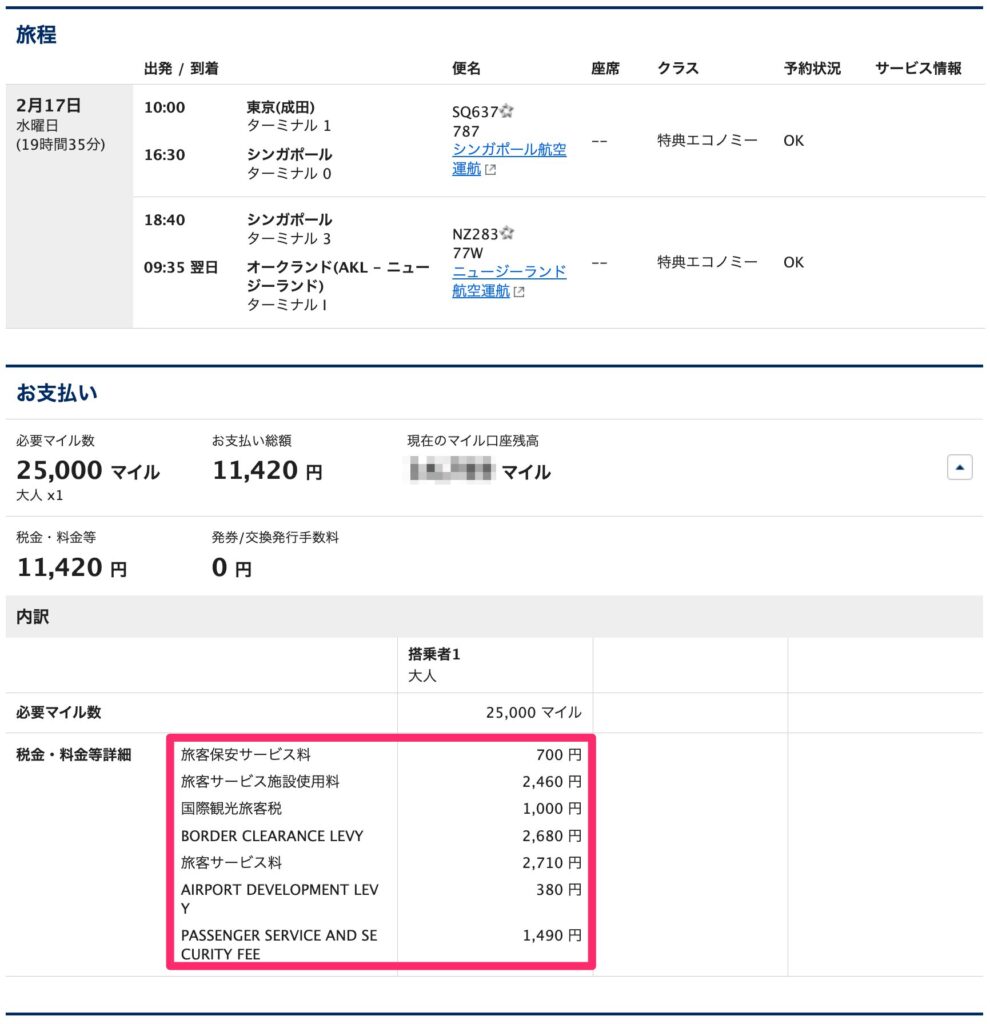Open the ニュージーランド航空運航 link
Screen dimensions: 990x1024
tap(509, 281)
